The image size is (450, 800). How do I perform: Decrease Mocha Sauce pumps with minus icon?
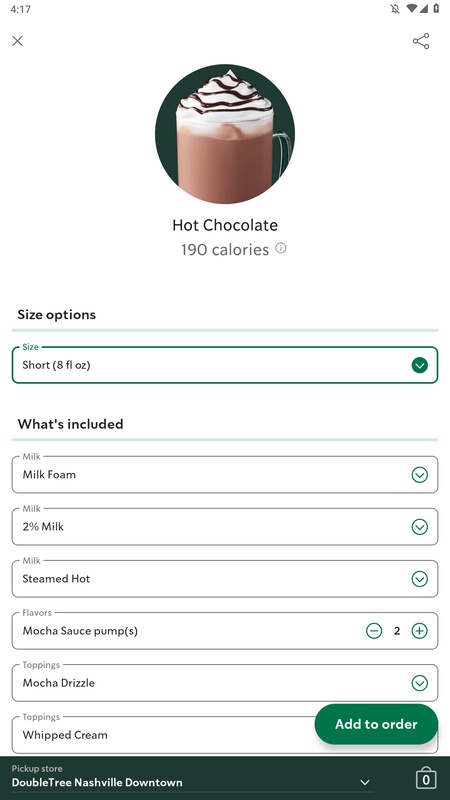tap(374, 631)
